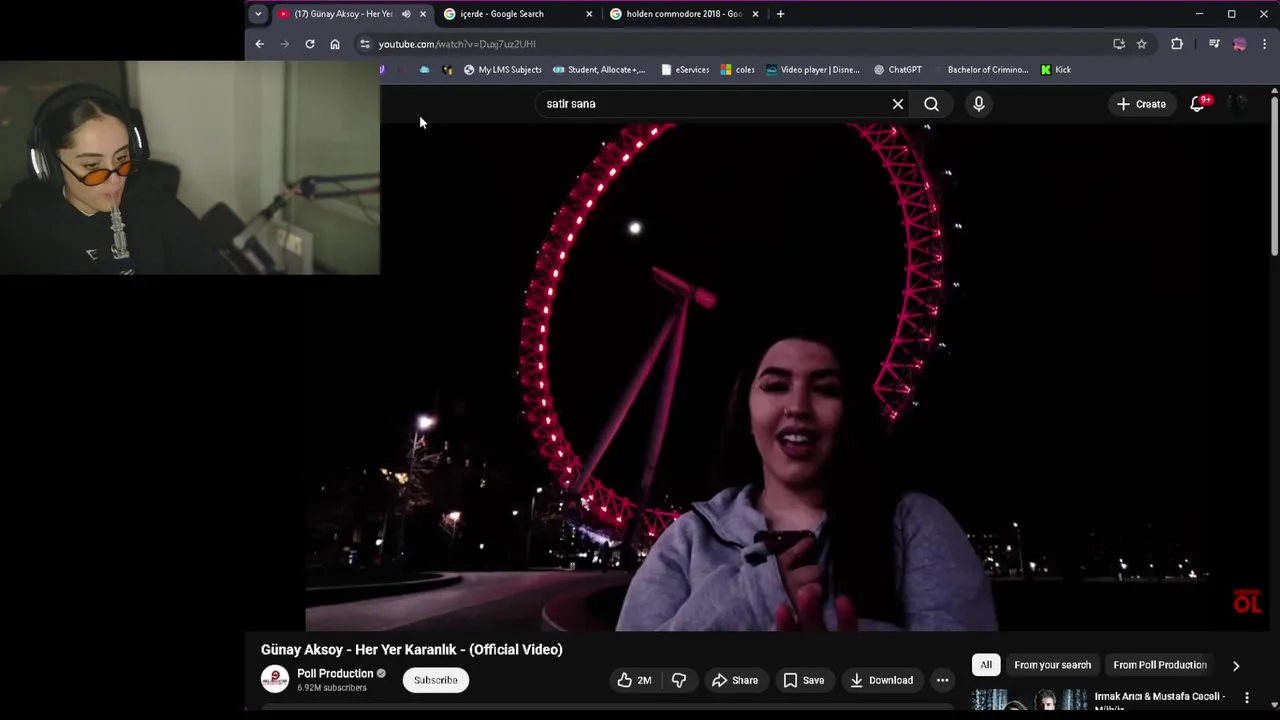The image size is (1280, 720).
Task: Mute the Günay Aksoy YouTube tab
Action: coord(406,14)
